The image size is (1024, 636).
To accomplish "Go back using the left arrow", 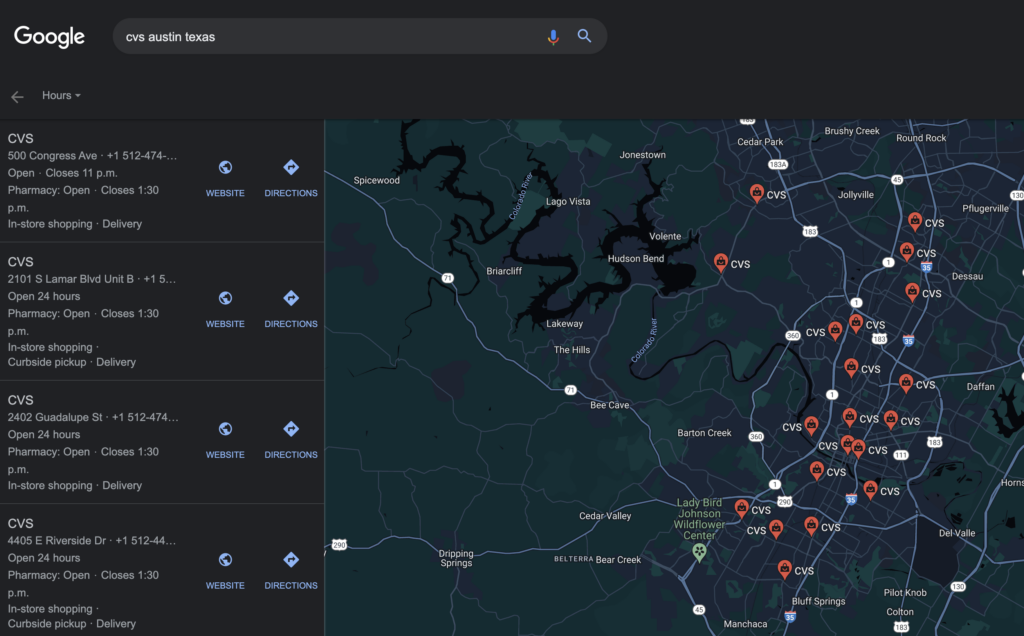I will coord(17,97).
